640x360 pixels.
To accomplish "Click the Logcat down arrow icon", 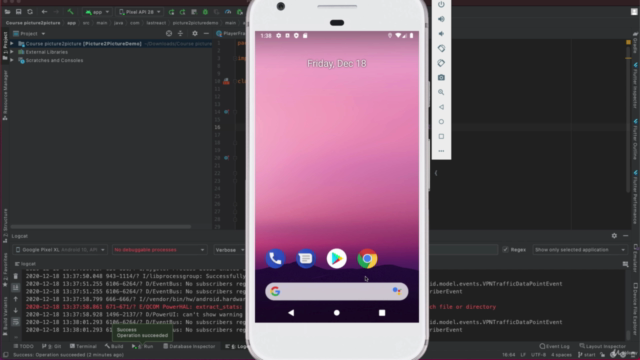I will [x=16, y=310].
